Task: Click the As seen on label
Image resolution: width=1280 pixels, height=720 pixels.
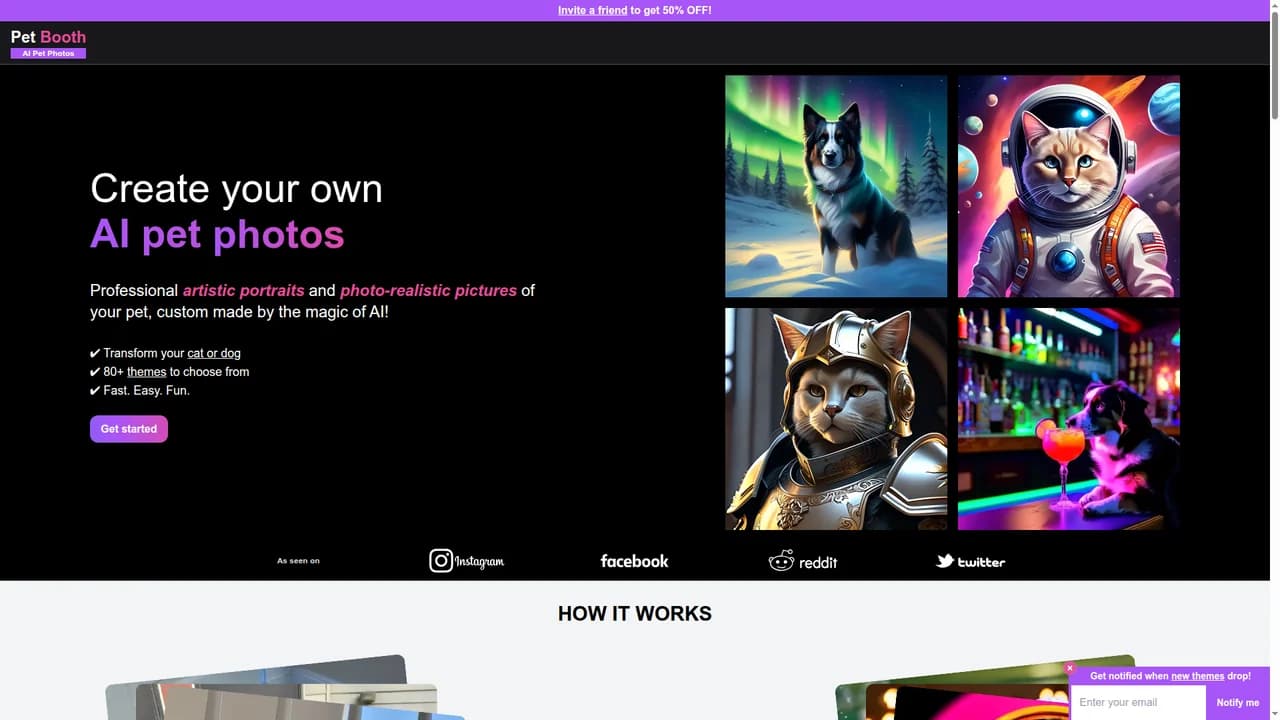Action: pyautogui.click(x=298, y=561)
